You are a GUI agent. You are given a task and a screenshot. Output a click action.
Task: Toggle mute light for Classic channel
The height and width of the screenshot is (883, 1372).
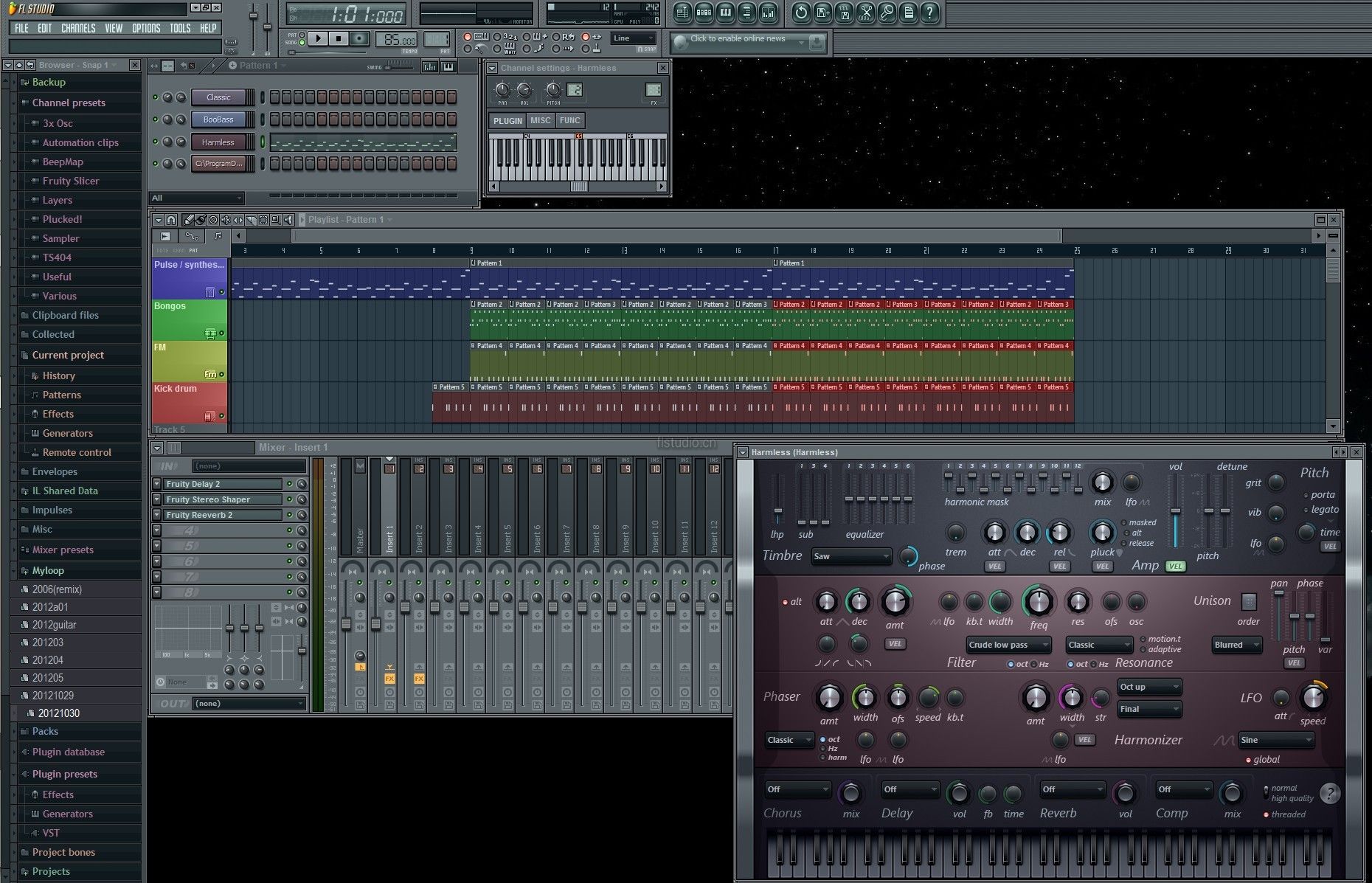click(x=155, y=97)
